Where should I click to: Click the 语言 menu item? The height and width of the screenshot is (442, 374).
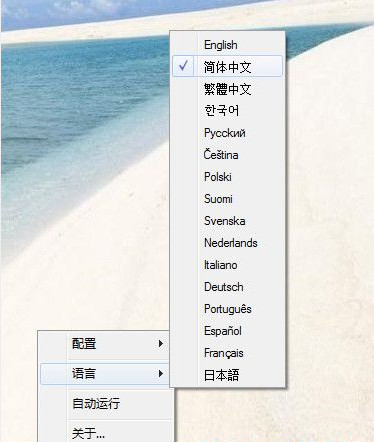(105, 373)
